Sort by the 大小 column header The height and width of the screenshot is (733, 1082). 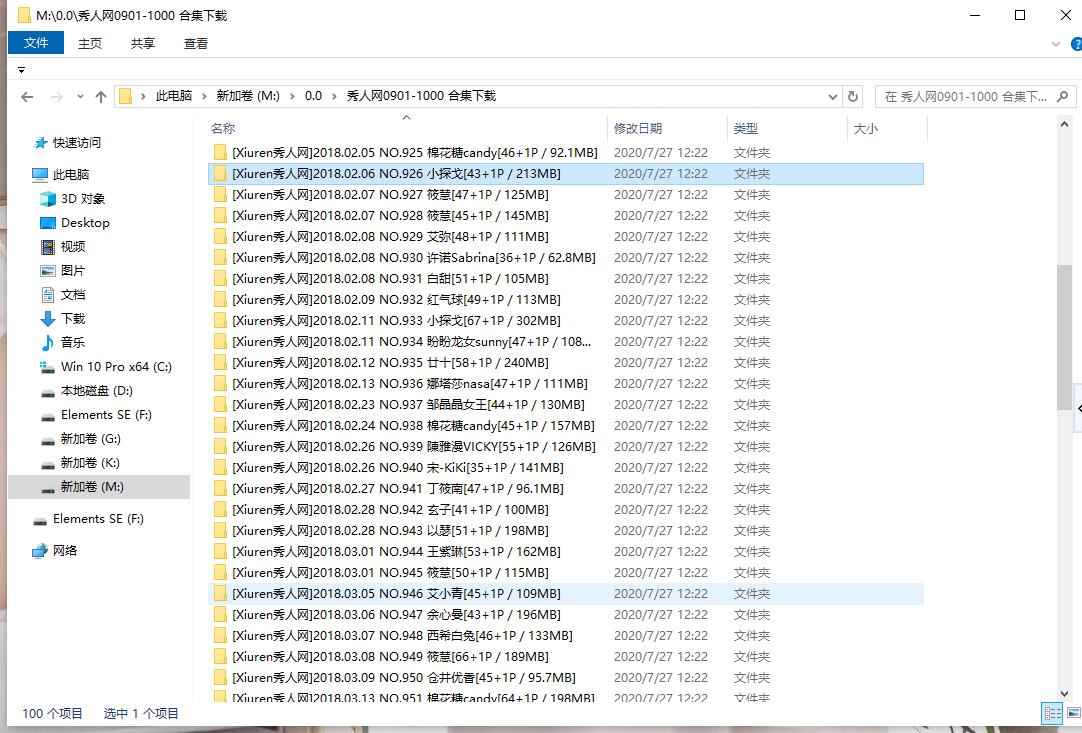(865, 128)
